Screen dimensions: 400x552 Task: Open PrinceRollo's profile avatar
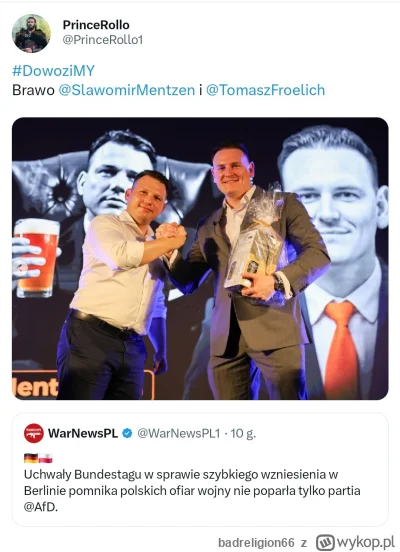(x=31, y=33)
